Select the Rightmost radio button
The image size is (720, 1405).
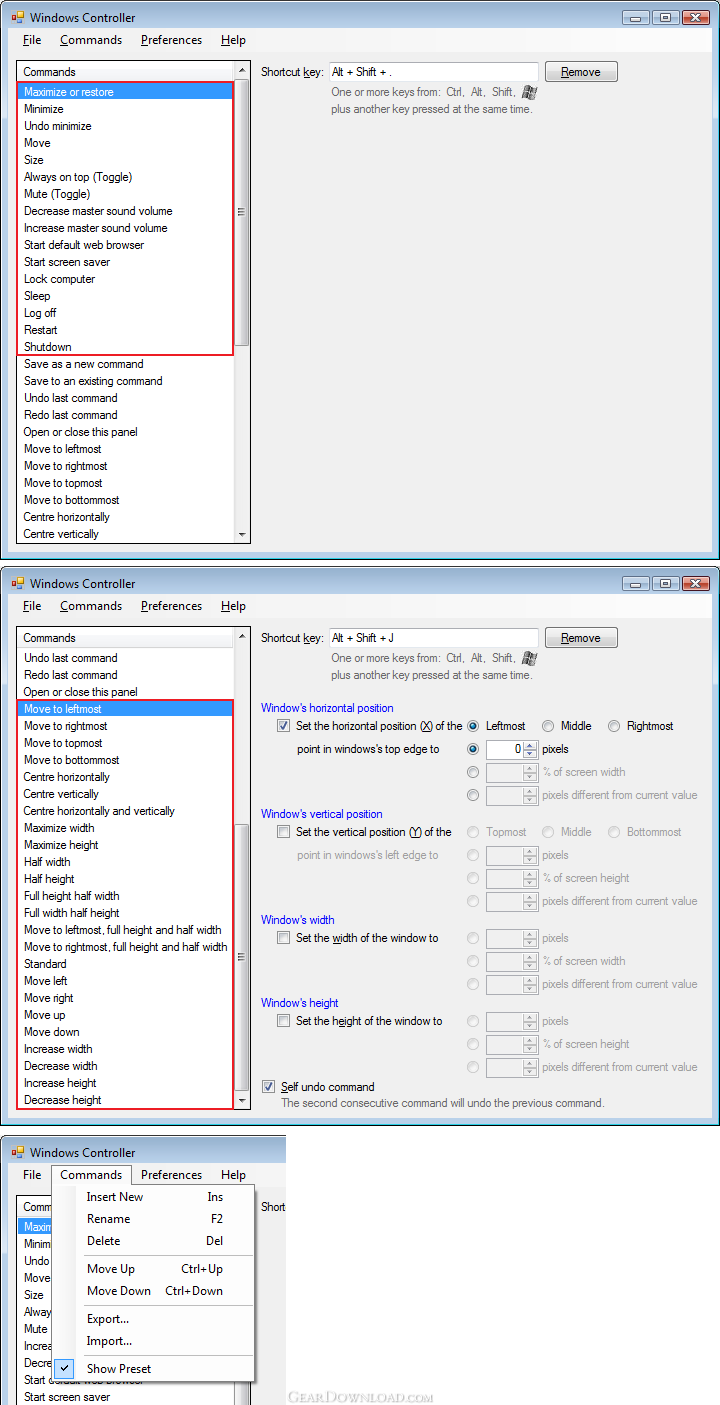pyautogui.click(x=614, y=726)
